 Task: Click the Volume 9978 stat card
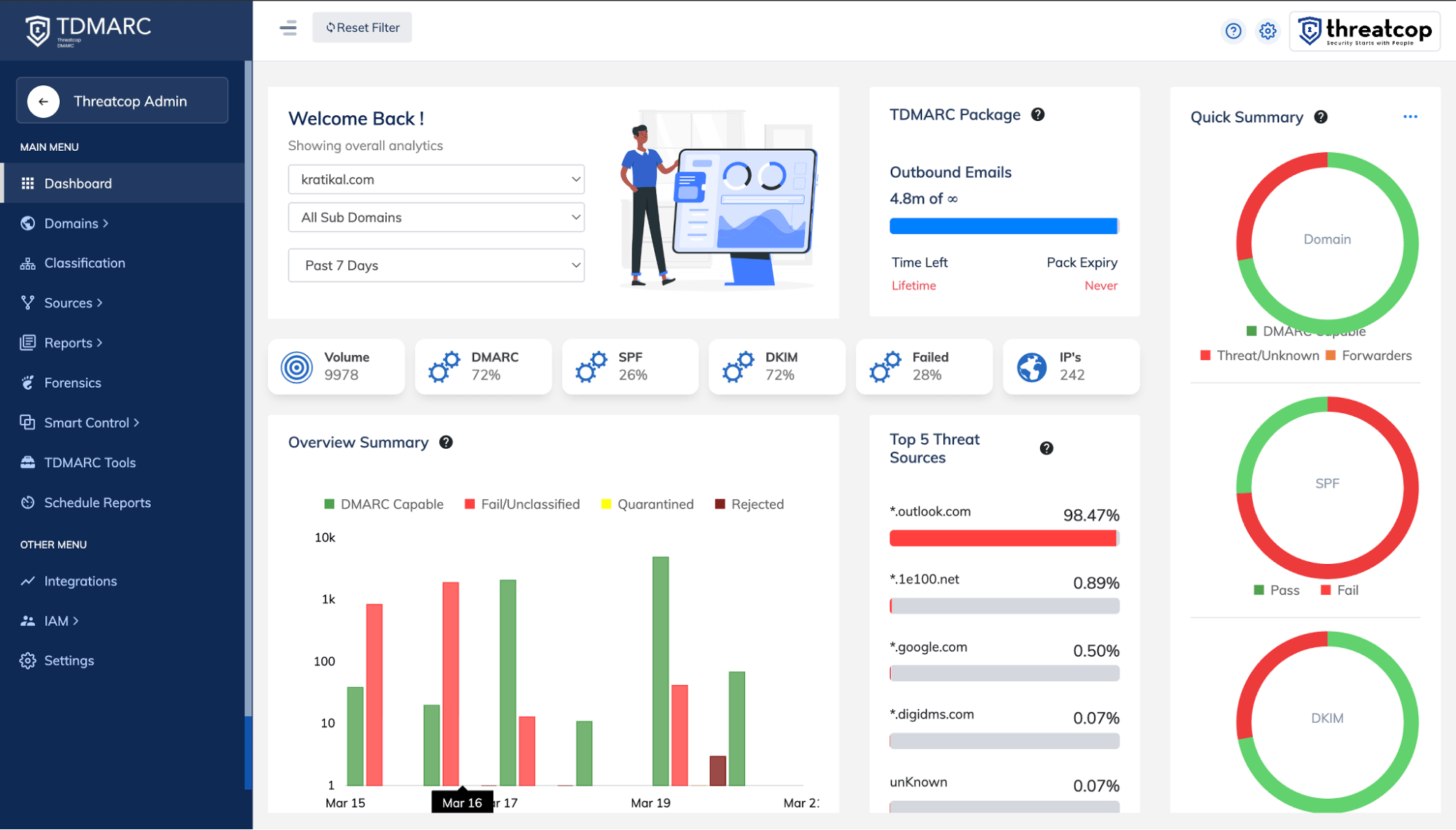336,367
